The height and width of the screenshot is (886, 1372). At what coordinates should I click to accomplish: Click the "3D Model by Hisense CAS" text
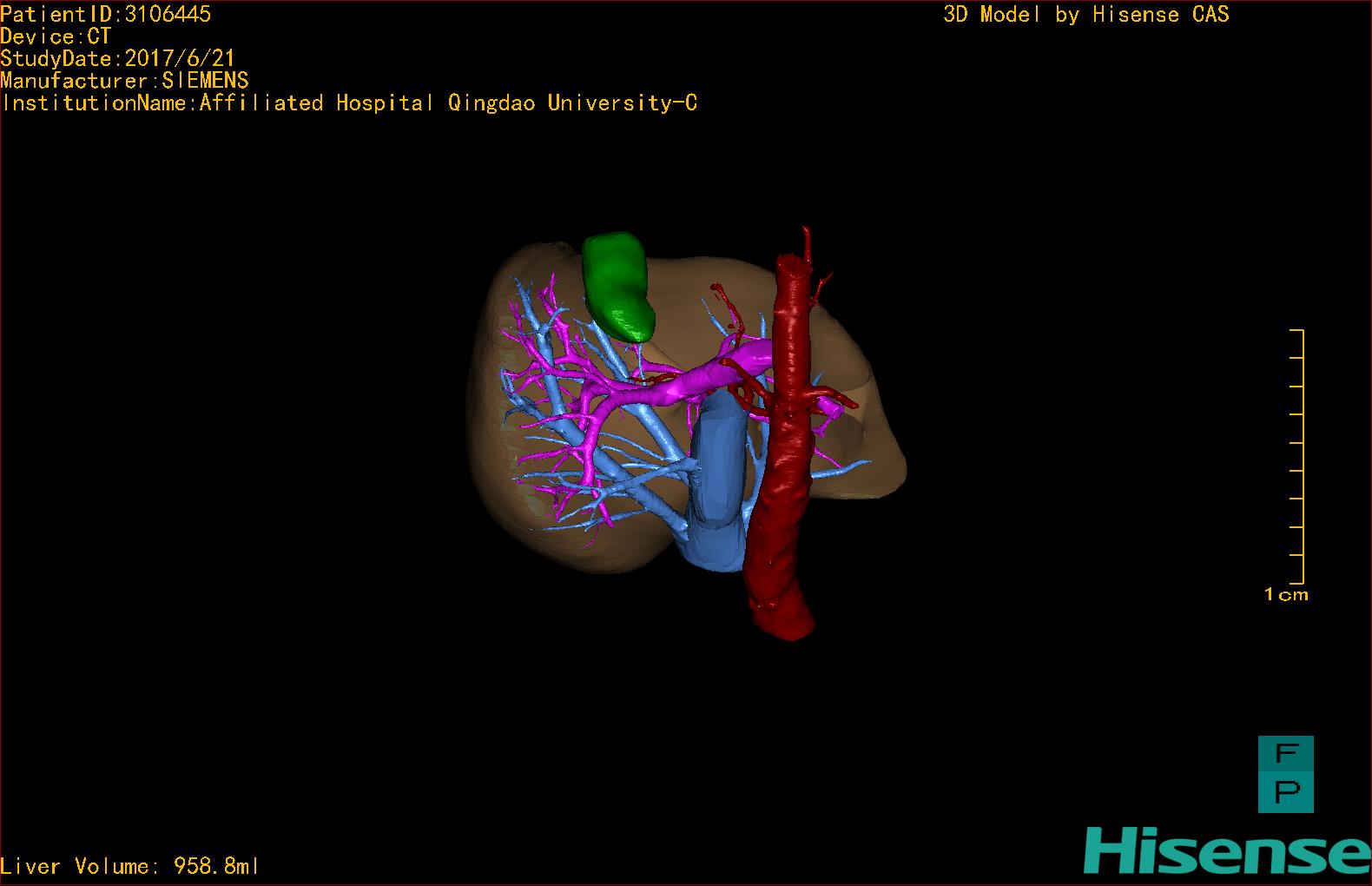[1086, 14]
